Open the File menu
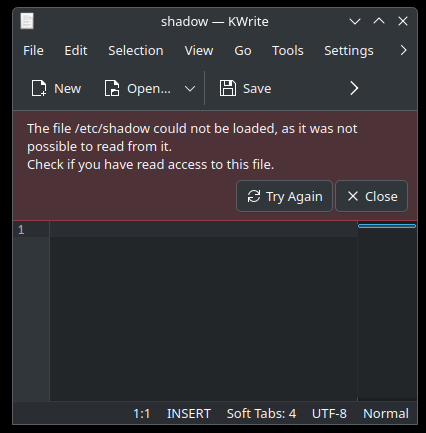Image resolution: width=426 pixels, height=433 pixels. tap(33, 51)
